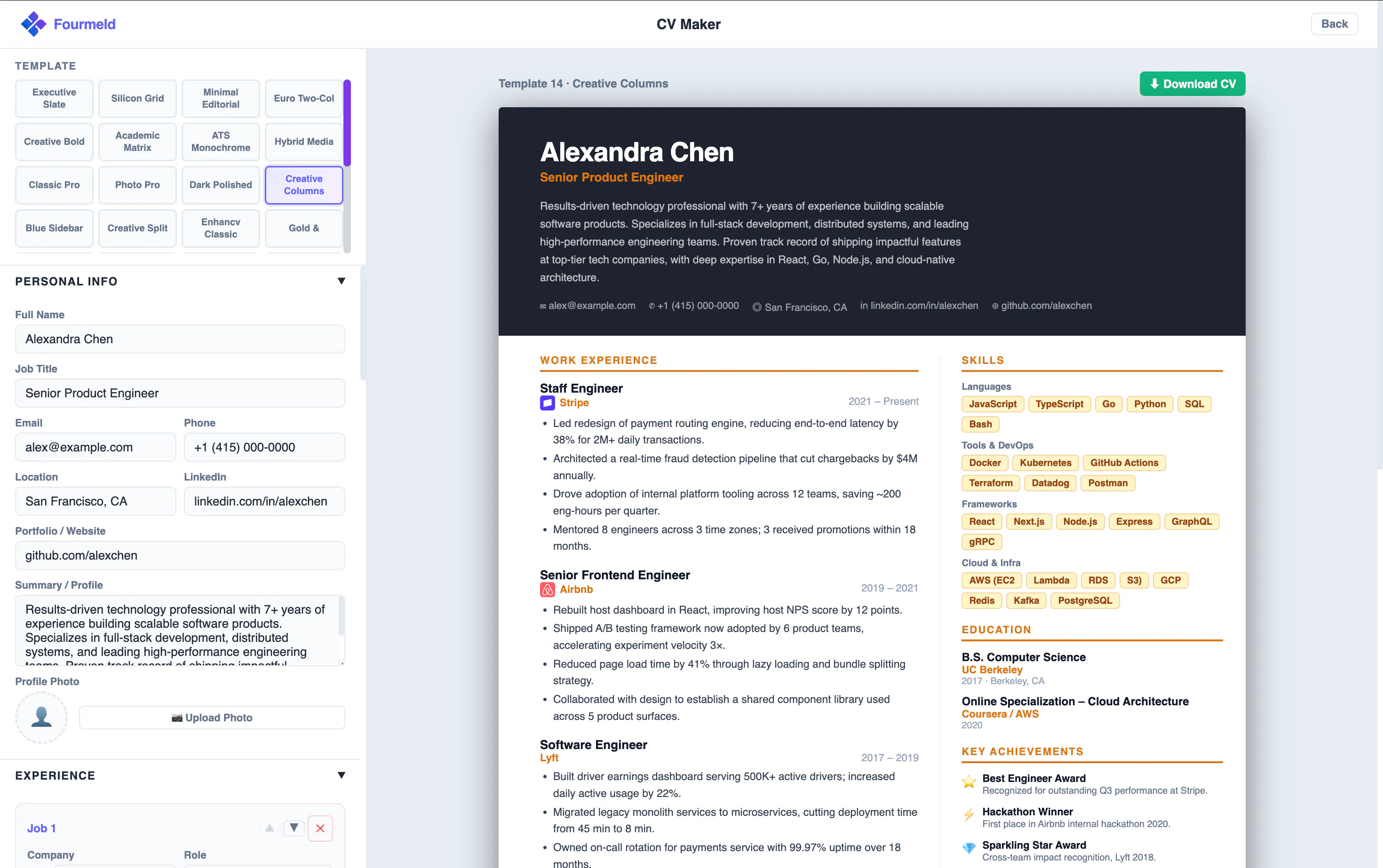Choose the Minimal Editorial template
The image size is (1383, 868).
[221, 98]
